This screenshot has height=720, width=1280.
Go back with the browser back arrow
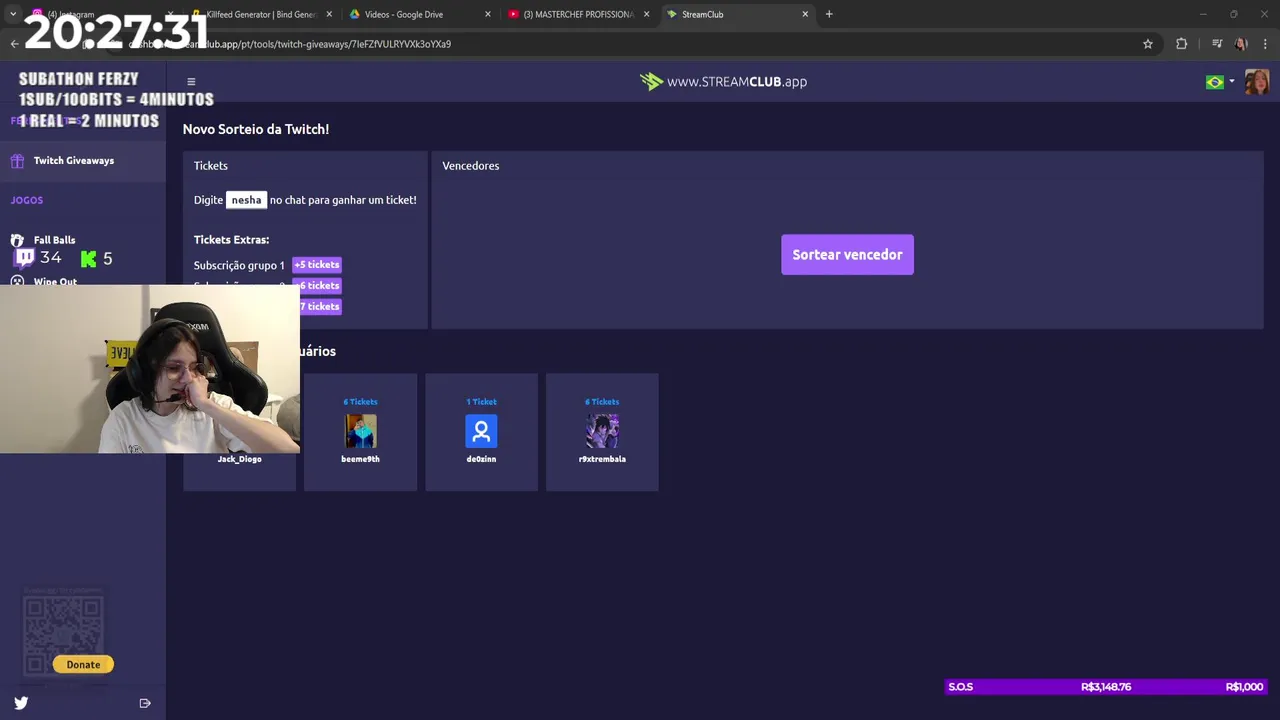click(14, 44)
